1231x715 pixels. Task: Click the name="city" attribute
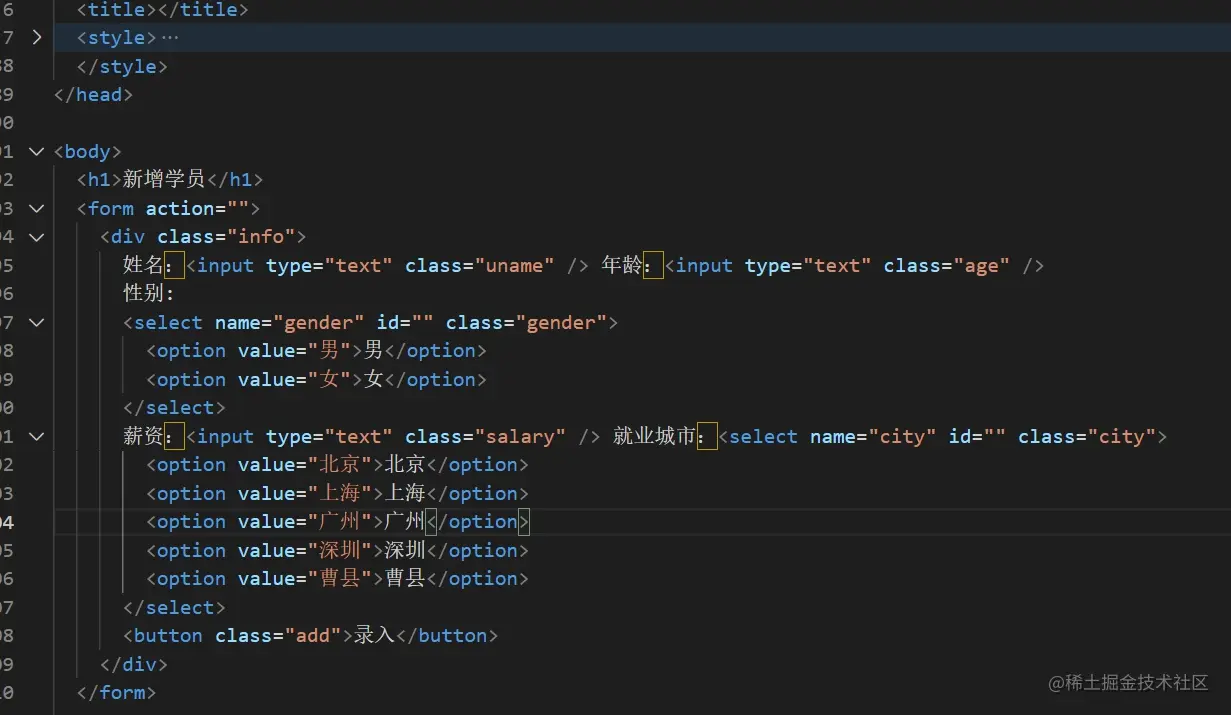[x=874, y=437]
